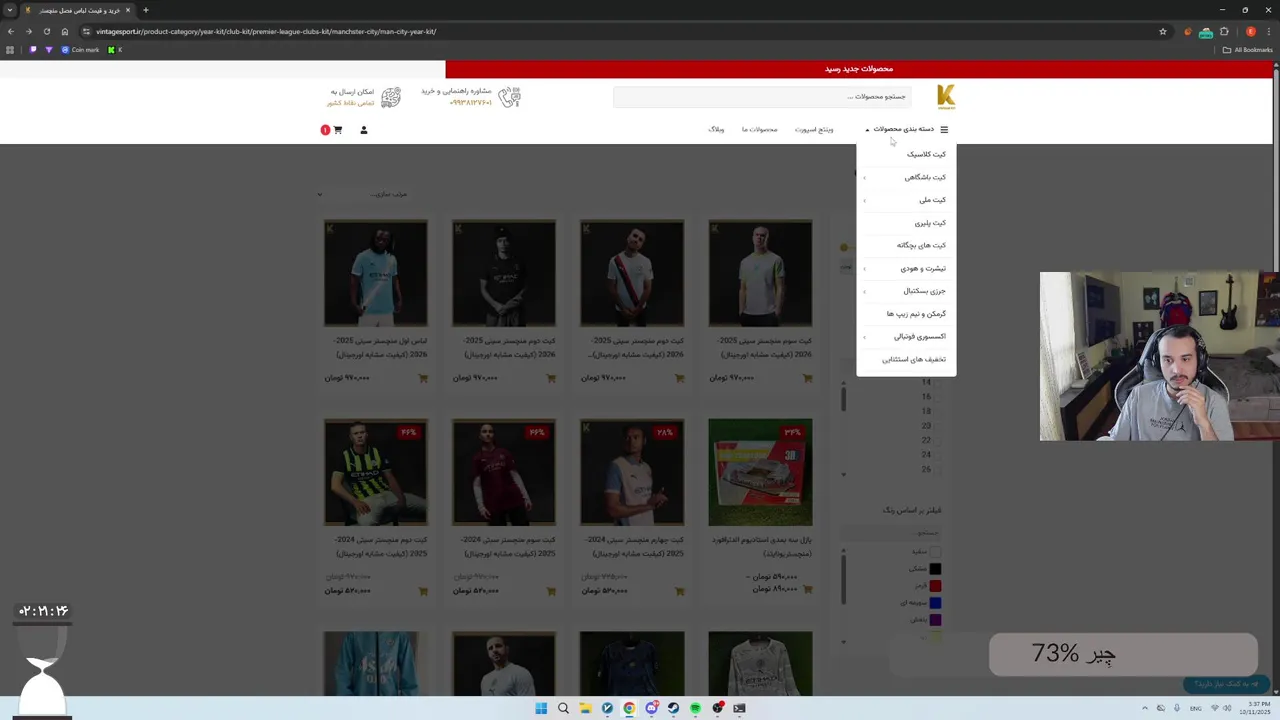Add the کیت دوم 2025-2026 black kit to cart

click(x=551, y=378)
